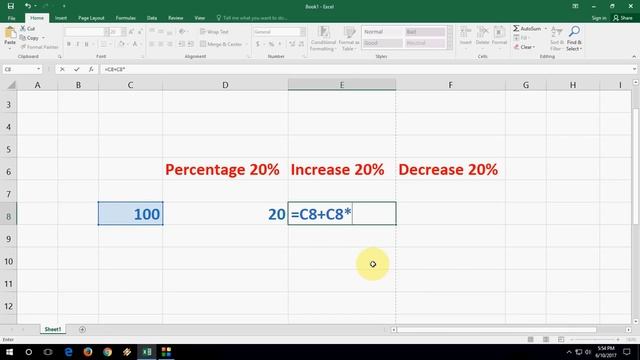Viewport: 640px width, 360px height.
Task: Click the Percent Style icon
Action: (271, 44)
